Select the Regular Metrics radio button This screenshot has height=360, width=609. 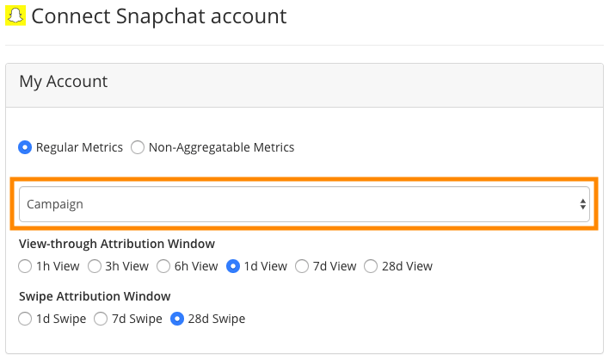pos(25,148)
